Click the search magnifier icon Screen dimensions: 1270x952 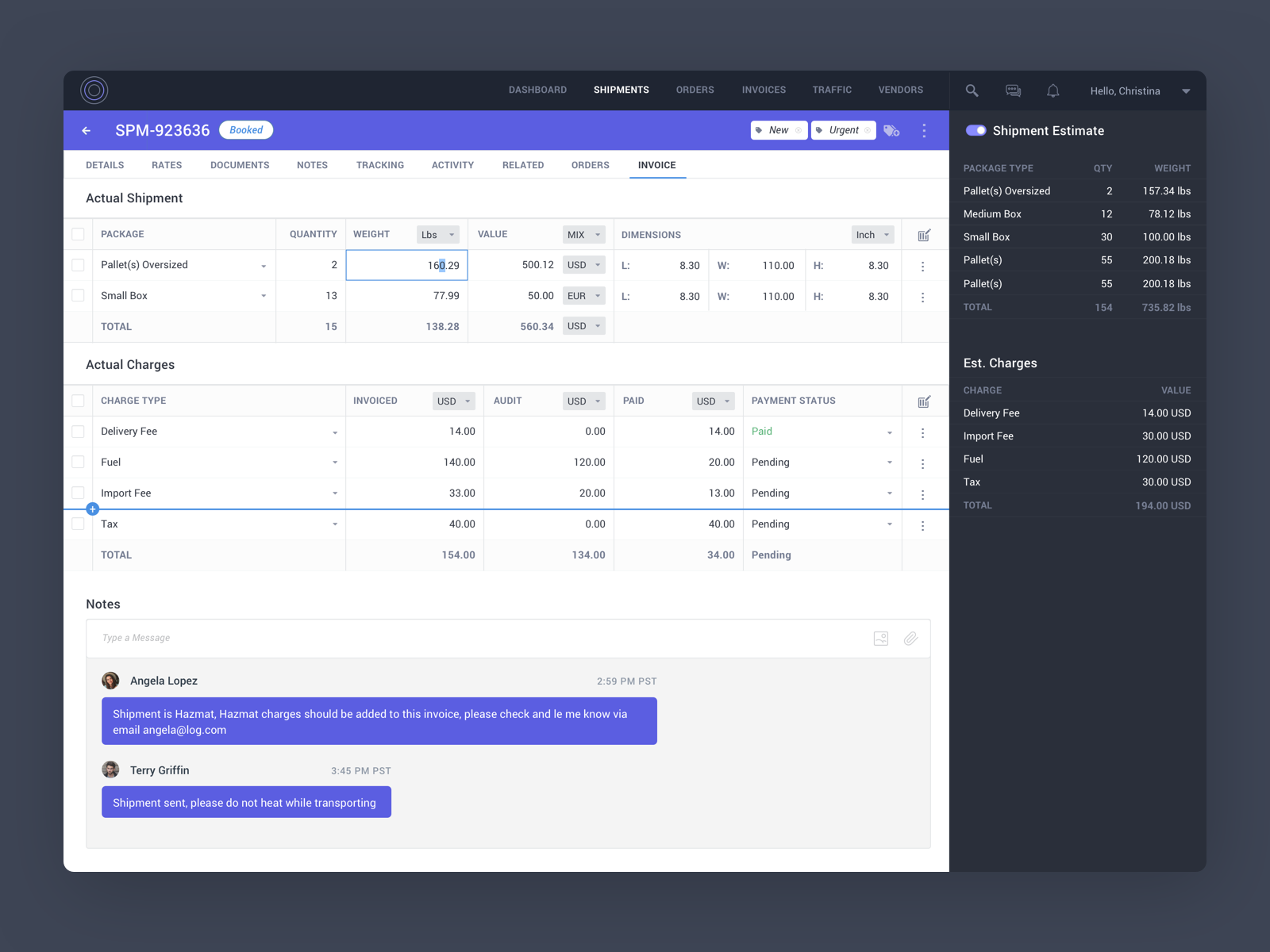(x=972, y=90)
